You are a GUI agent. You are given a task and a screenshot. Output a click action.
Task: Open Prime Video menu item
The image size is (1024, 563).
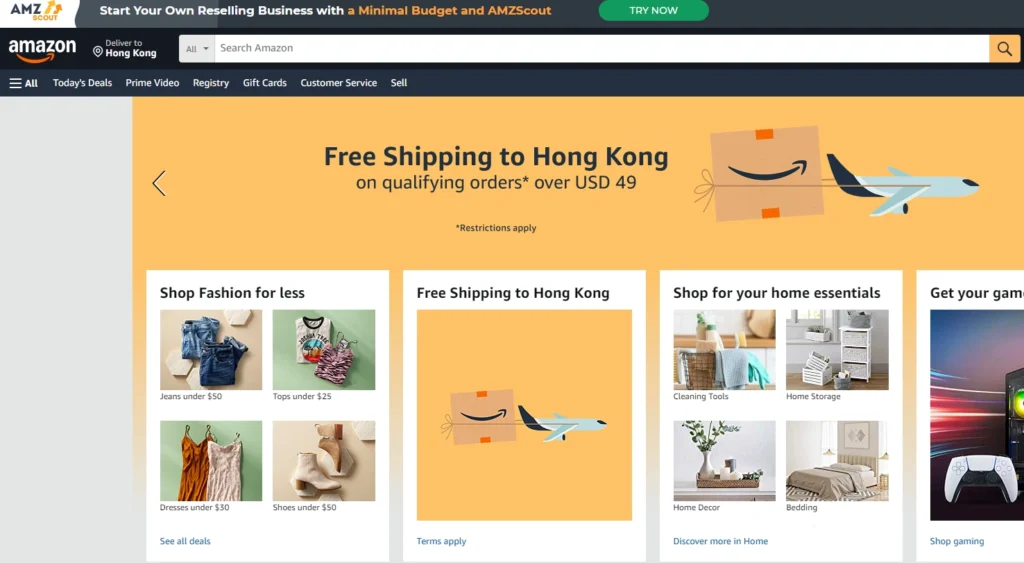pos(152,83)
